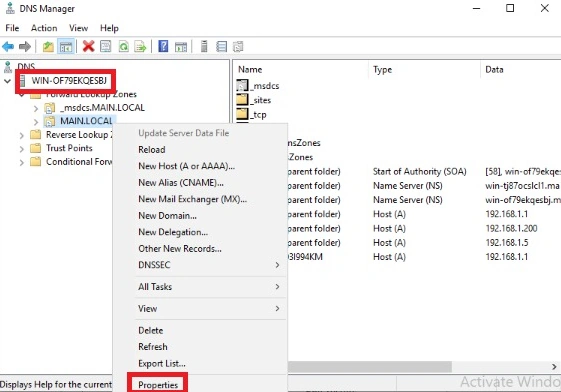The height and width of the screenshot is (392, 561).
Task: Click the server tower toolbar icon
Action: [204, 46]
